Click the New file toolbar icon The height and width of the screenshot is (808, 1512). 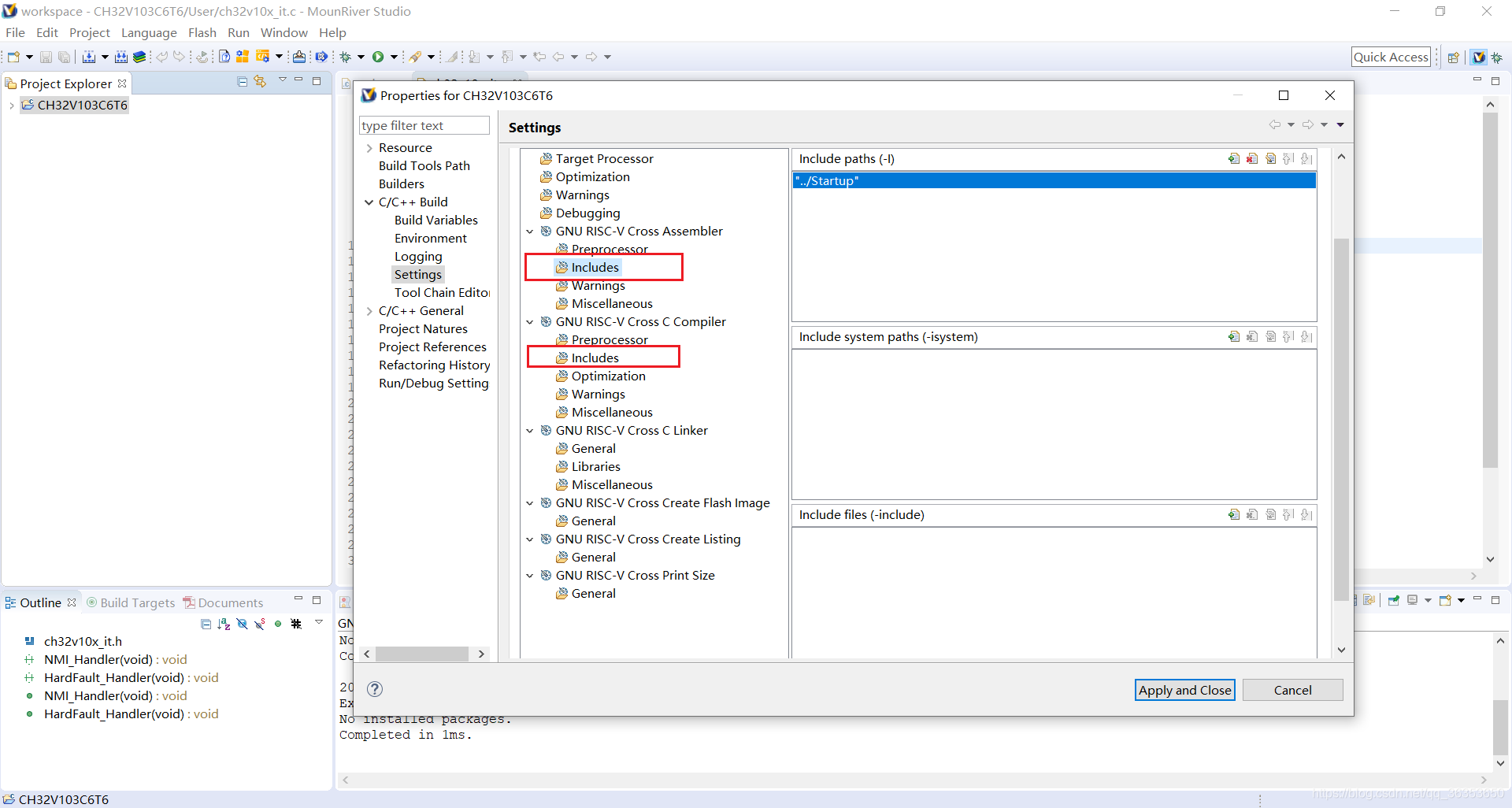pyautogui.click(x=13, y=57)
